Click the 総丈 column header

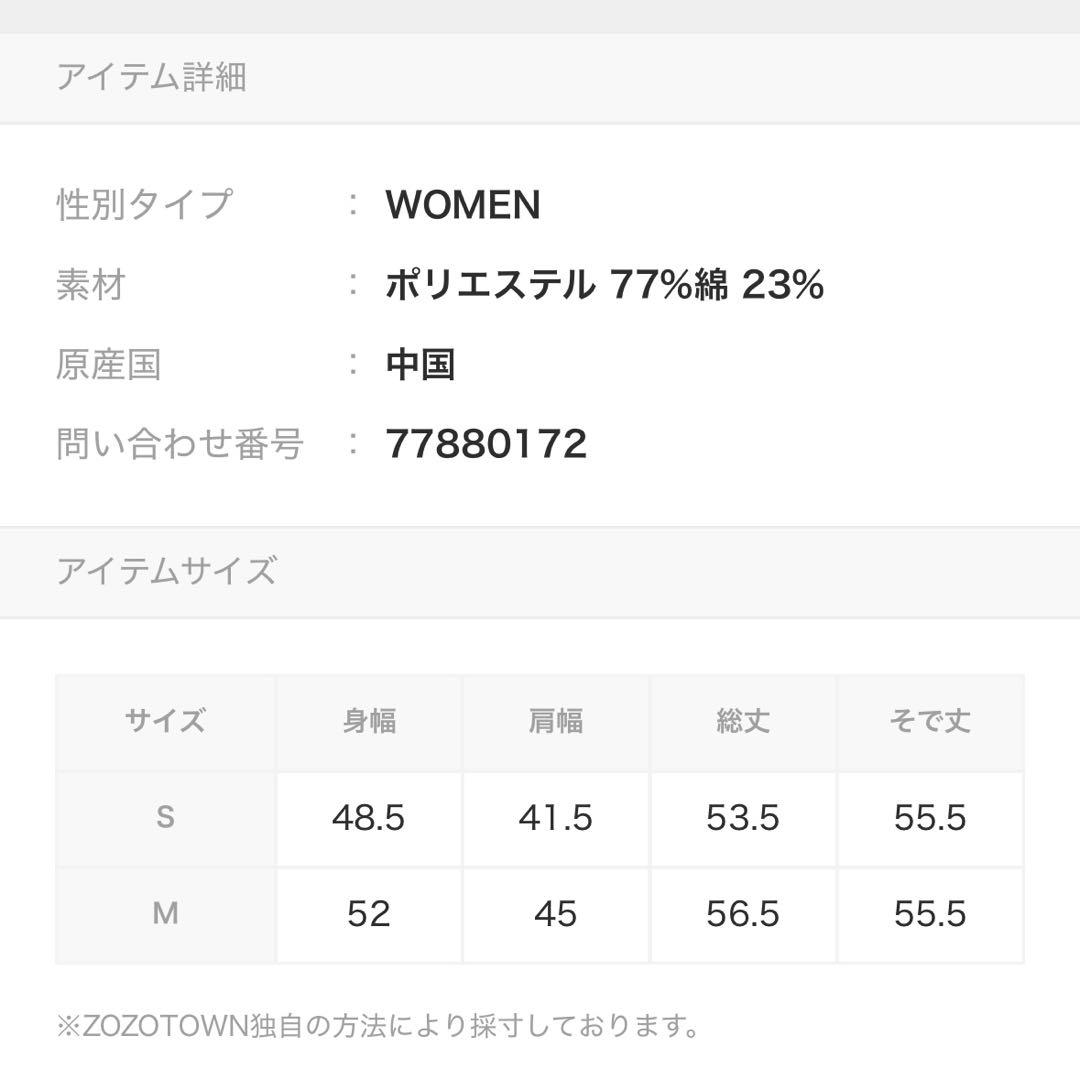pos(743,722)
